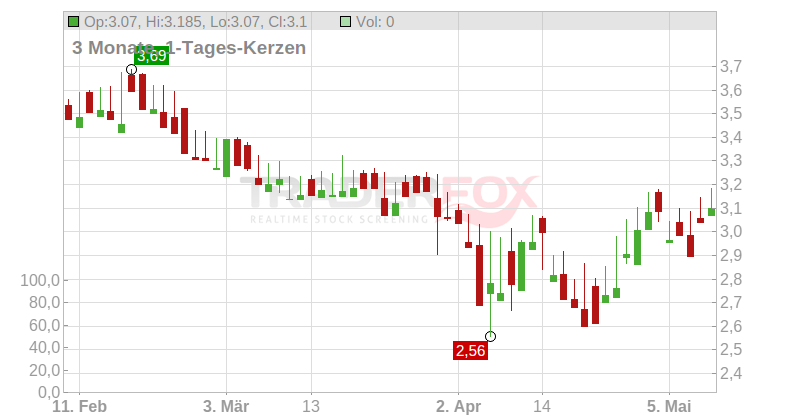Click the 20,0 volume axis label

tap(45, 370)
